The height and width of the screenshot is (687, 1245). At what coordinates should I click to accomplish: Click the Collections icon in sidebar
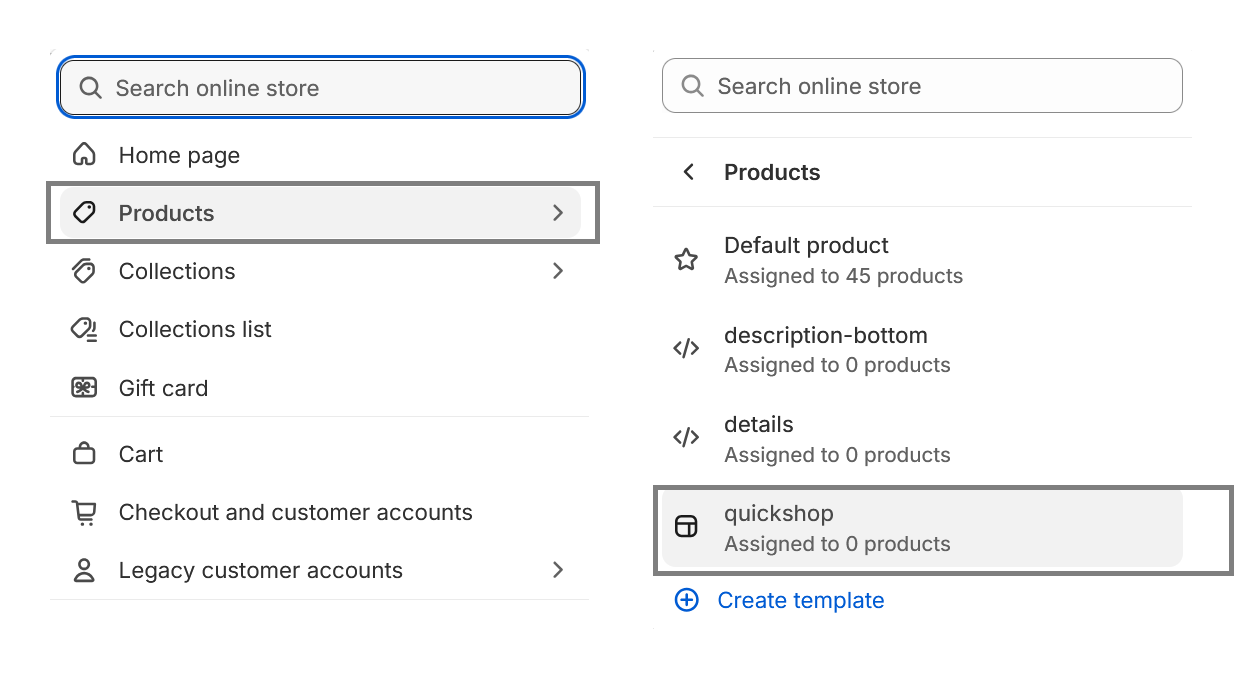[84, 271]
